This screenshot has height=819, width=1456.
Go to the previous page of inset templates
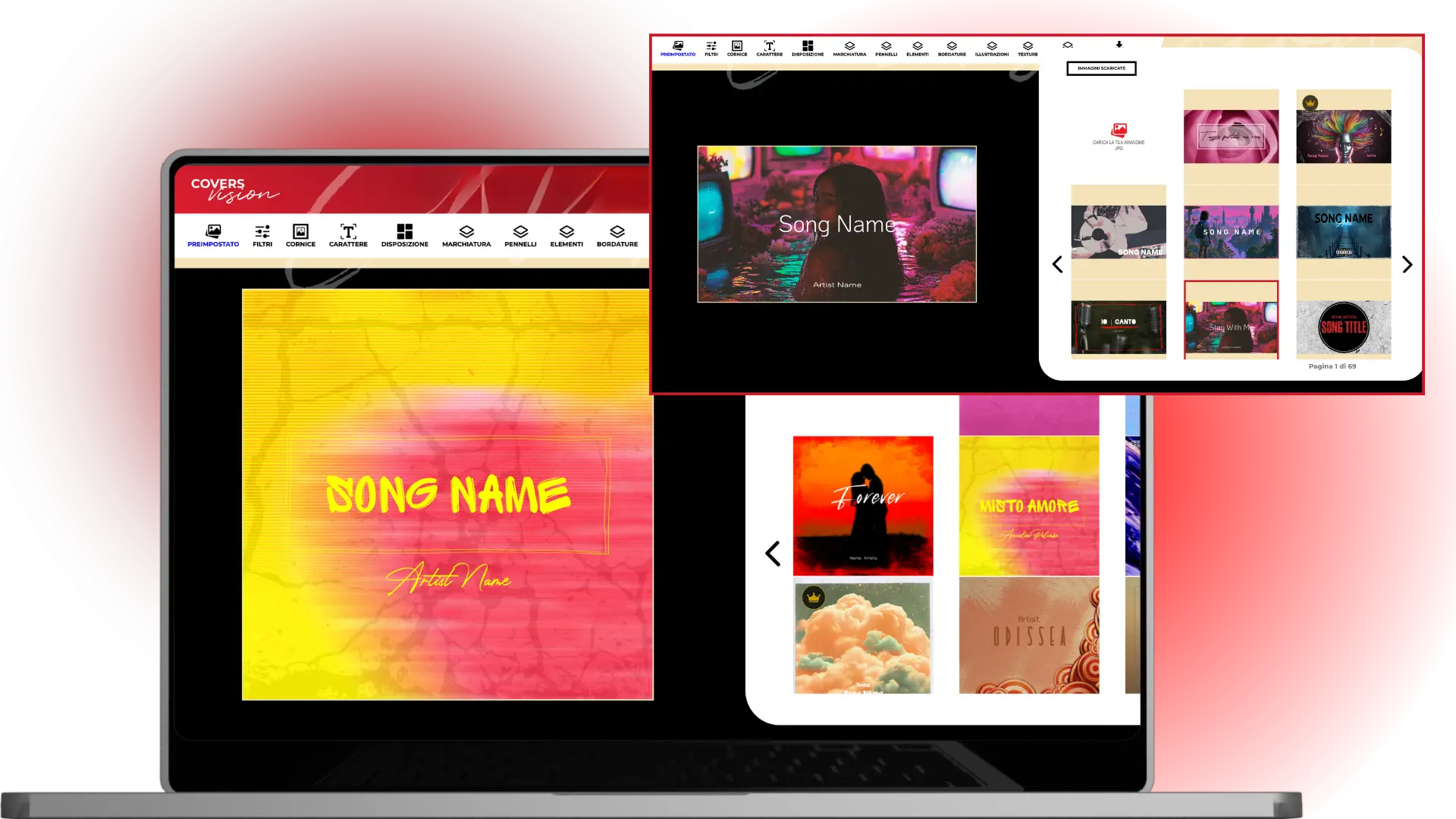[x=1057, y=265]
